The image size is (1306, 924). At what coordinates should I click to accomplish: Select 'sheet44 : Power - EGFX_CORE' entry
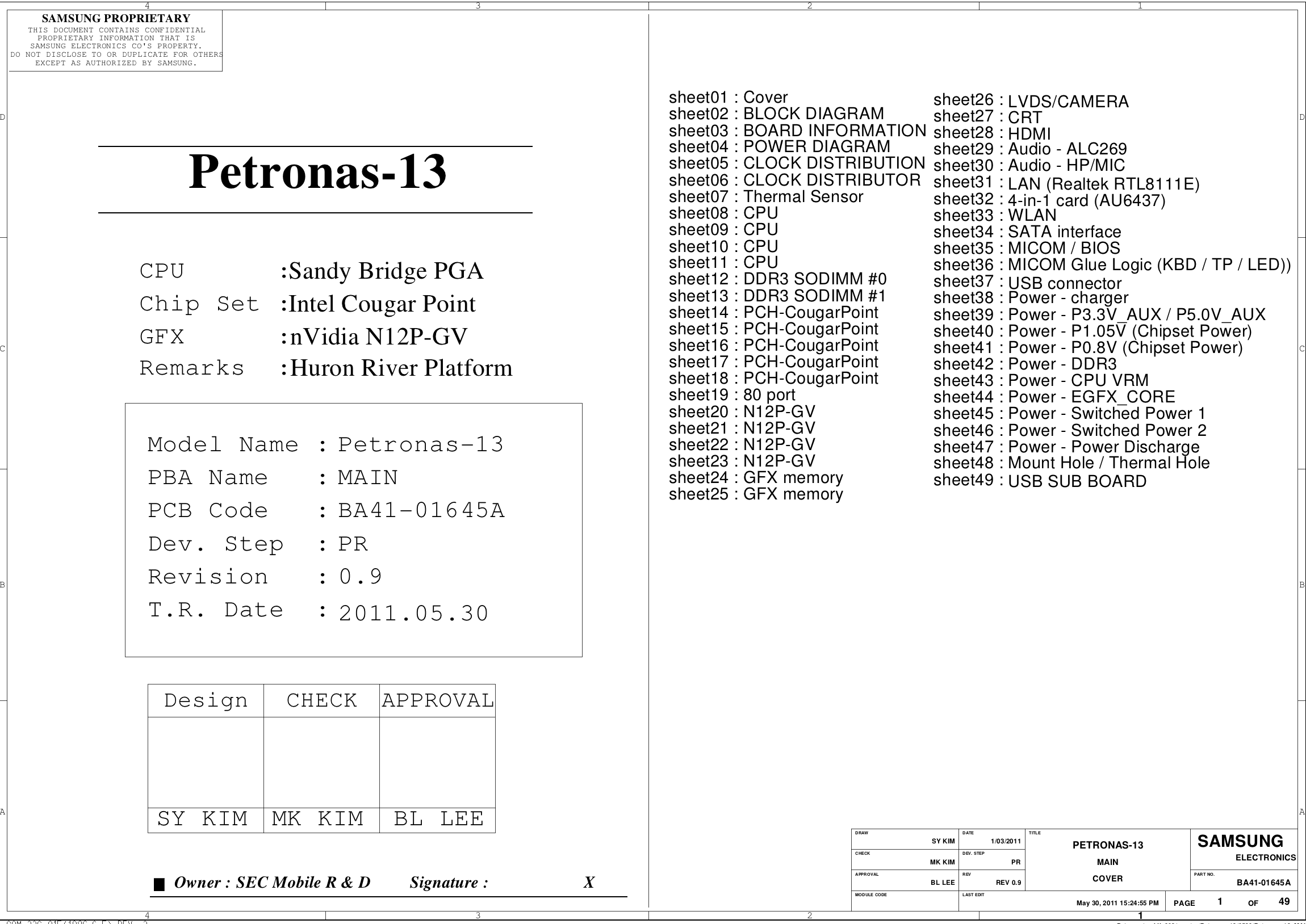tap(1054, 397)
